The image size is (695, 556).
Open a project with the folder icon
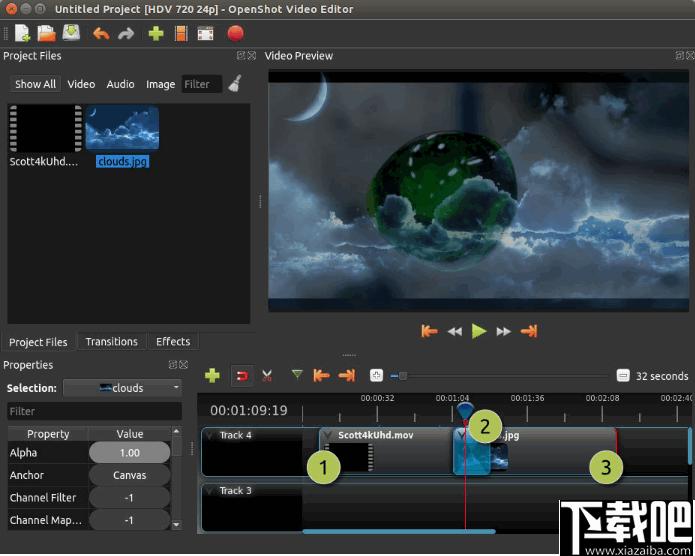tap(47, 33)
